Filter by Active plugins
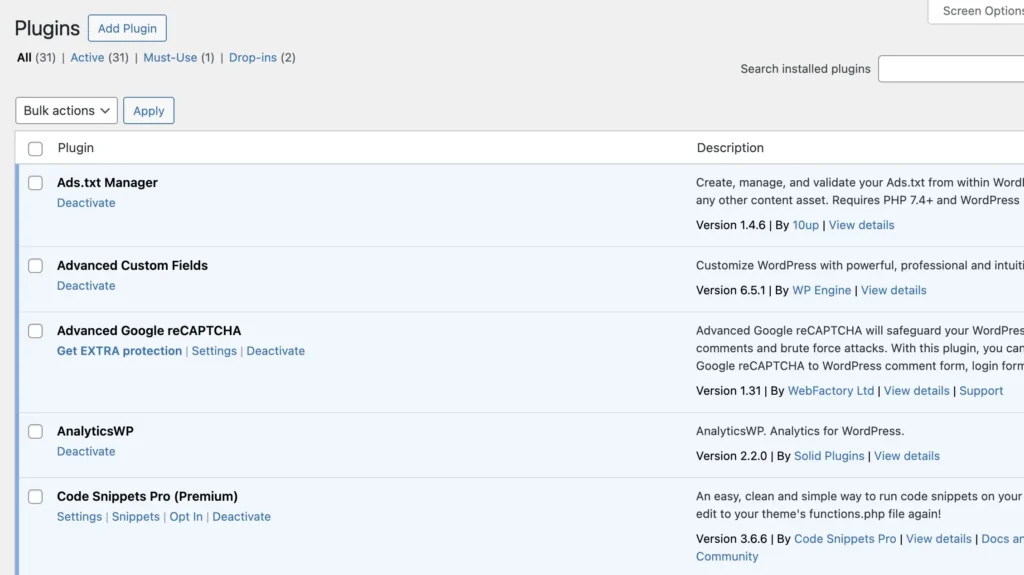The image size is (1024, 575). pos(87,58)
